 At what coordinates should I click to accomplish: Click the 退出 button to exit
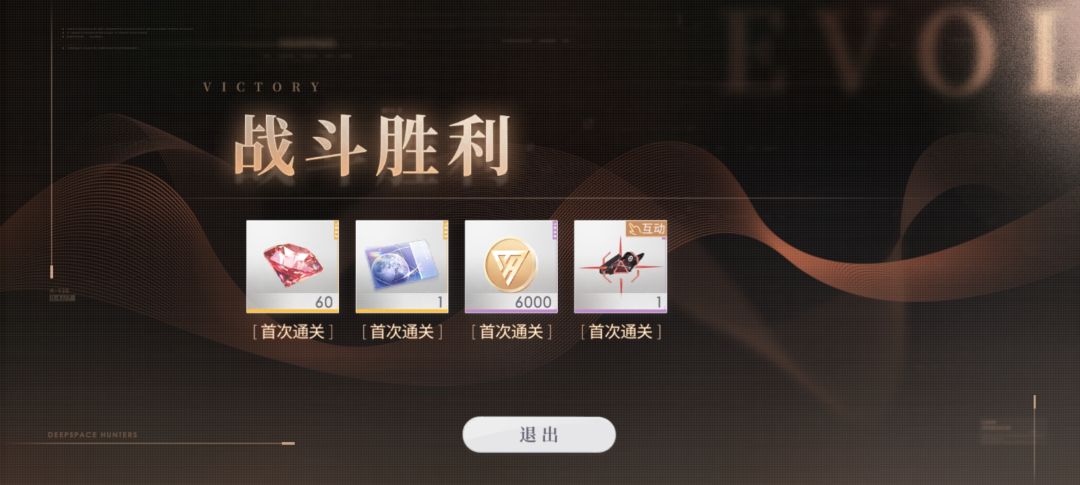tap(539, 435)
